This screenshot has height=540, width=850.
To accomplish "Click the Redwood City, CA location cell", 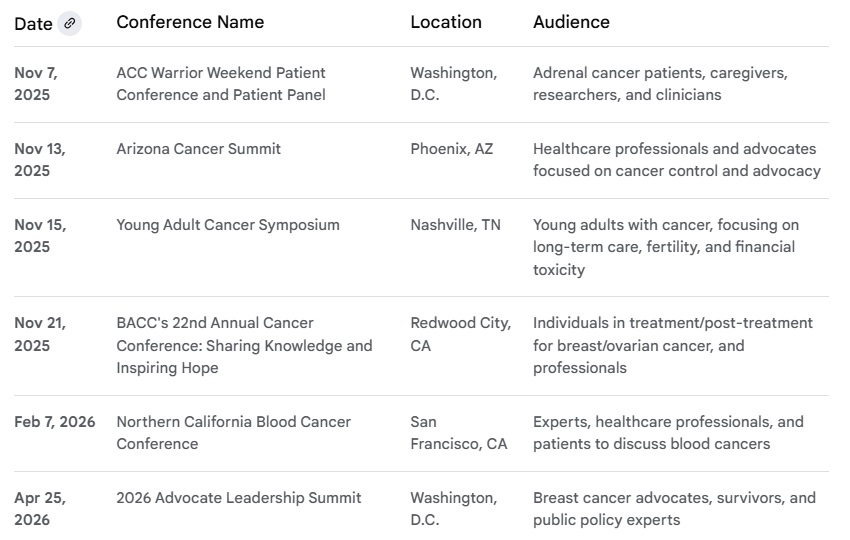I will [460, 334].
